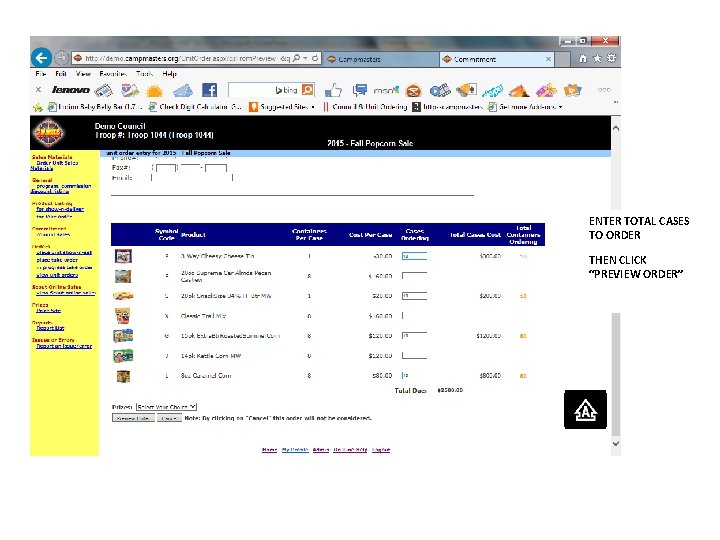This screenshot has height=540, width=720.
Task: Click the Report List sidebar link
Action: coord(50,328)
